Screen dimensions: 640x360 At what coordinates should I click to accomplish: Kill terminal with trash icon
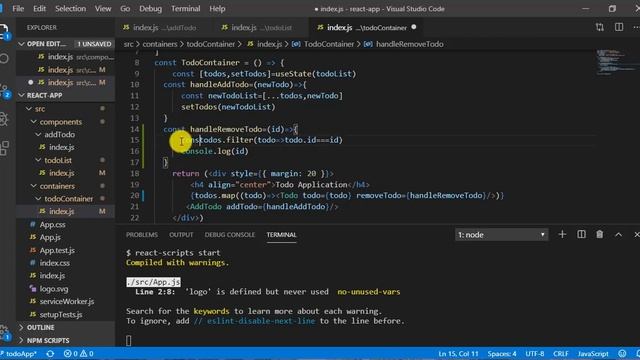click(599, 234)
